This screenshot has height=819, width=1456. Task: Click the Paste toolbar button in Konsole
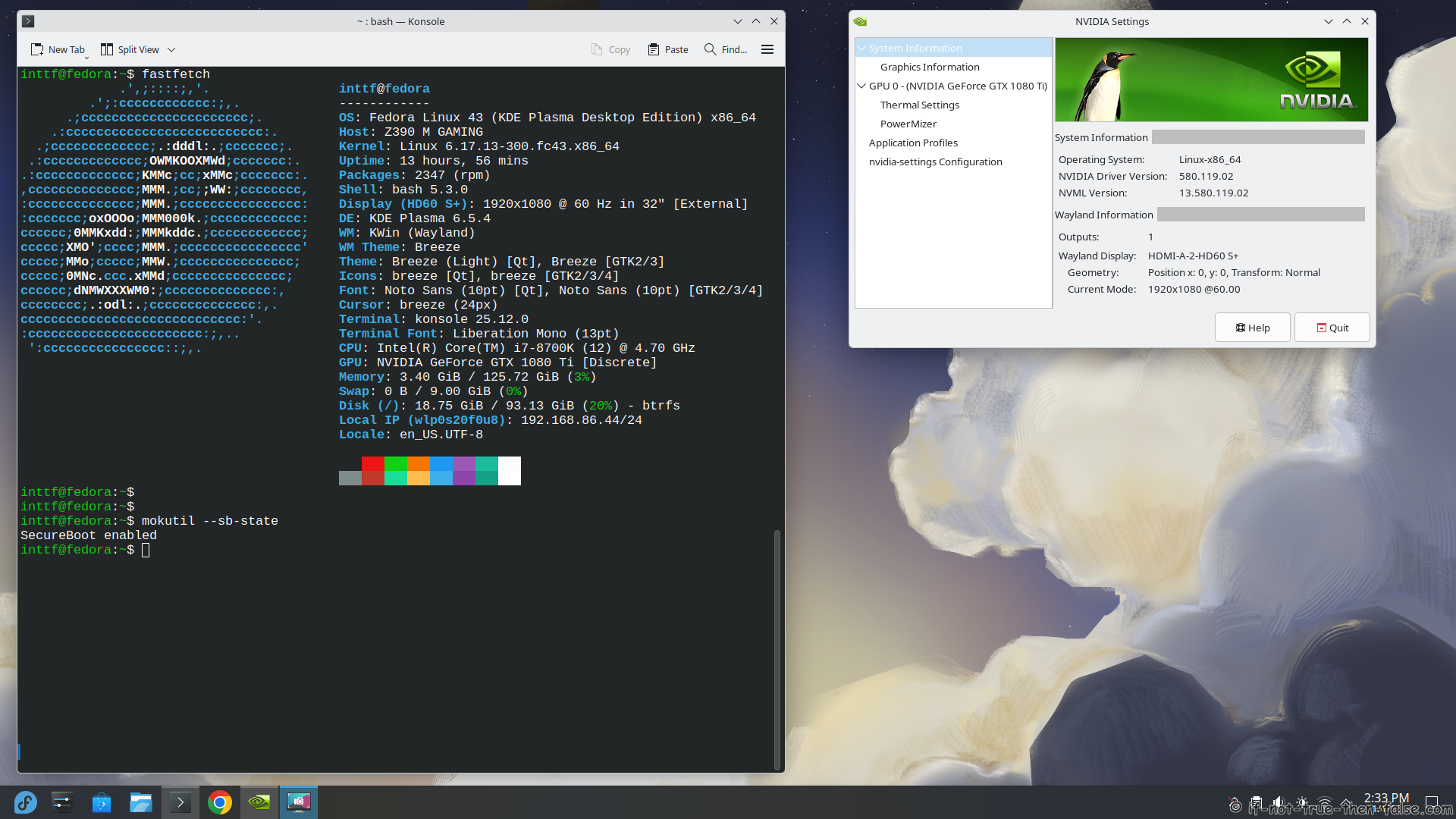point(668,49)
